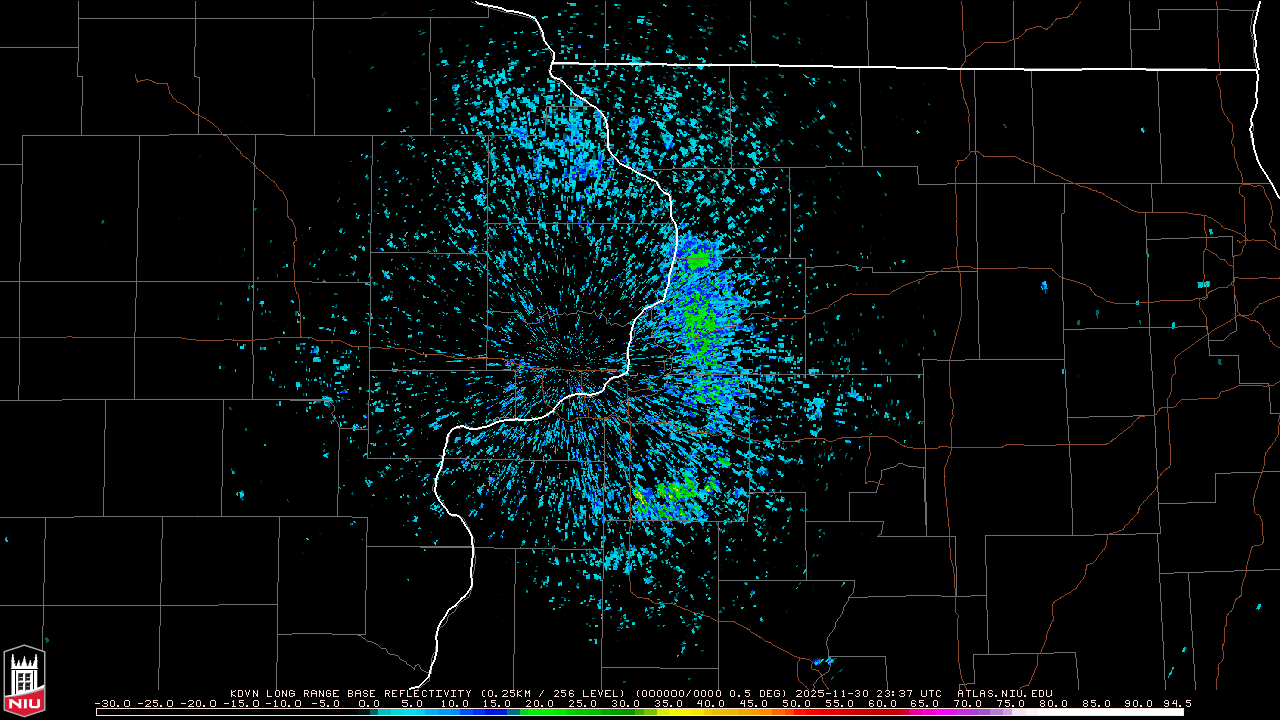
Task: Click the 35.0 scale label
Action: pos(670,703)
